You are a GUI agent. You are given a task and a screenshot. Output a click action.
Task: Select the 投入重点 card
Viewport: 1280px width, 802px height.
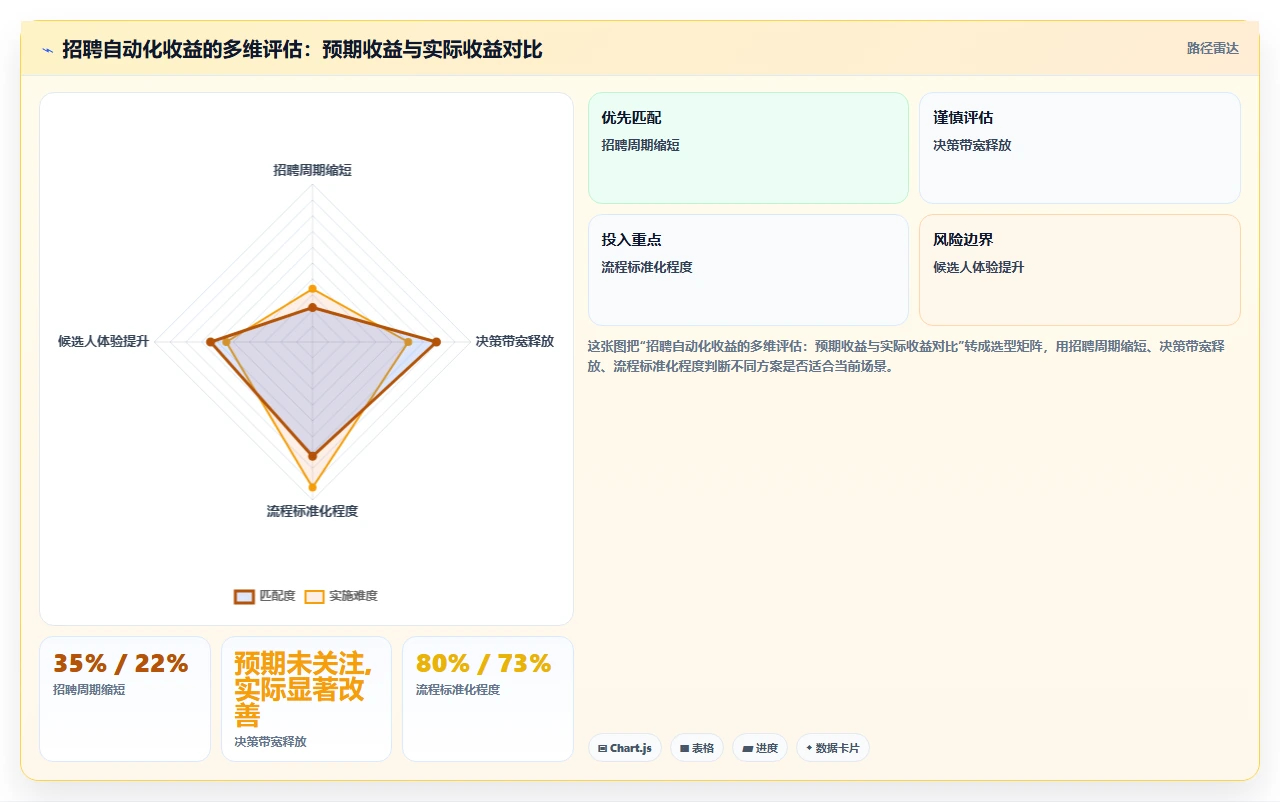[748, 270]
